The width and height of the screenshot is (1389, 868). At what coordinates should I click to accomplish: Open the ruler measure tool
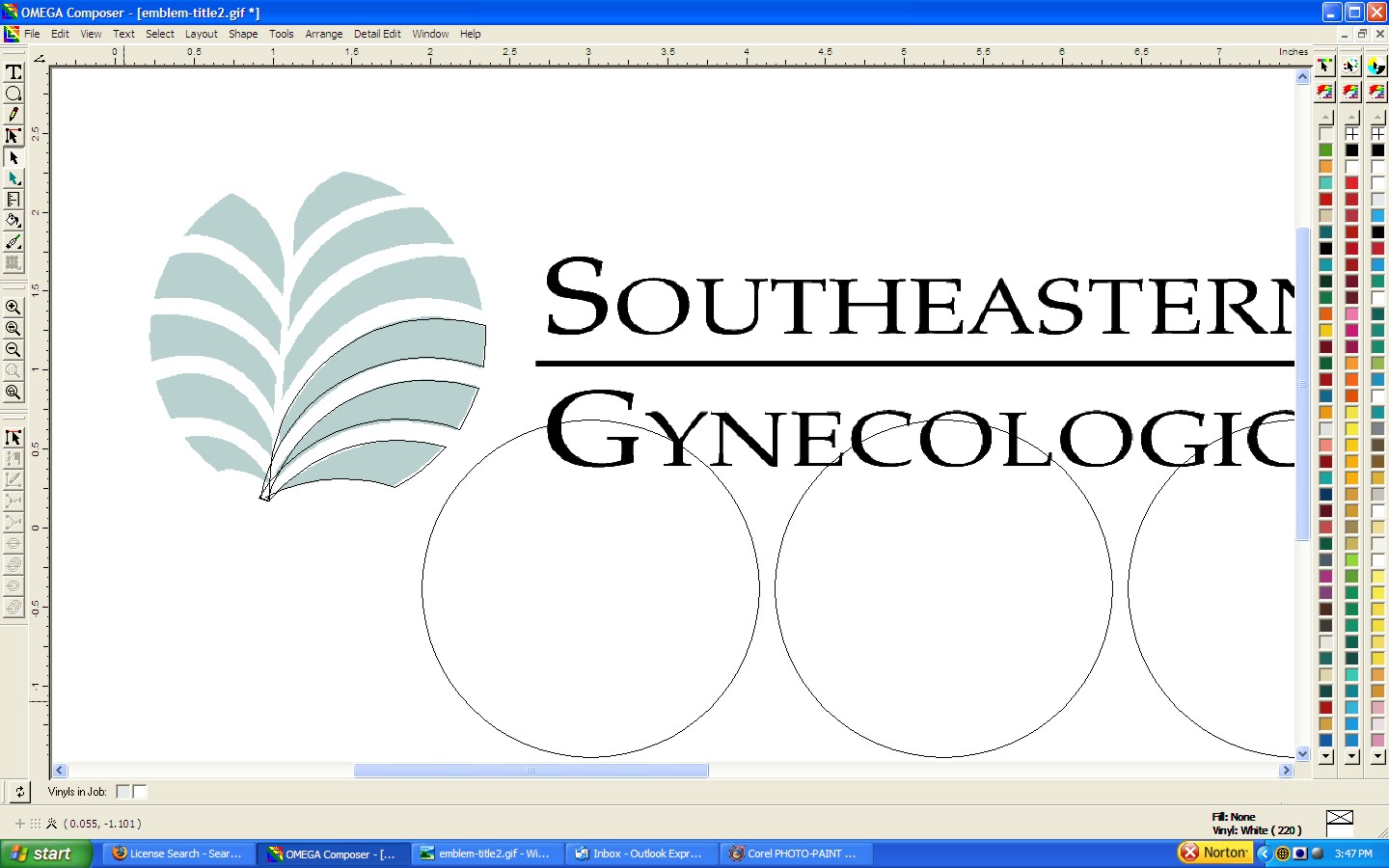click(x=14, y=200)
